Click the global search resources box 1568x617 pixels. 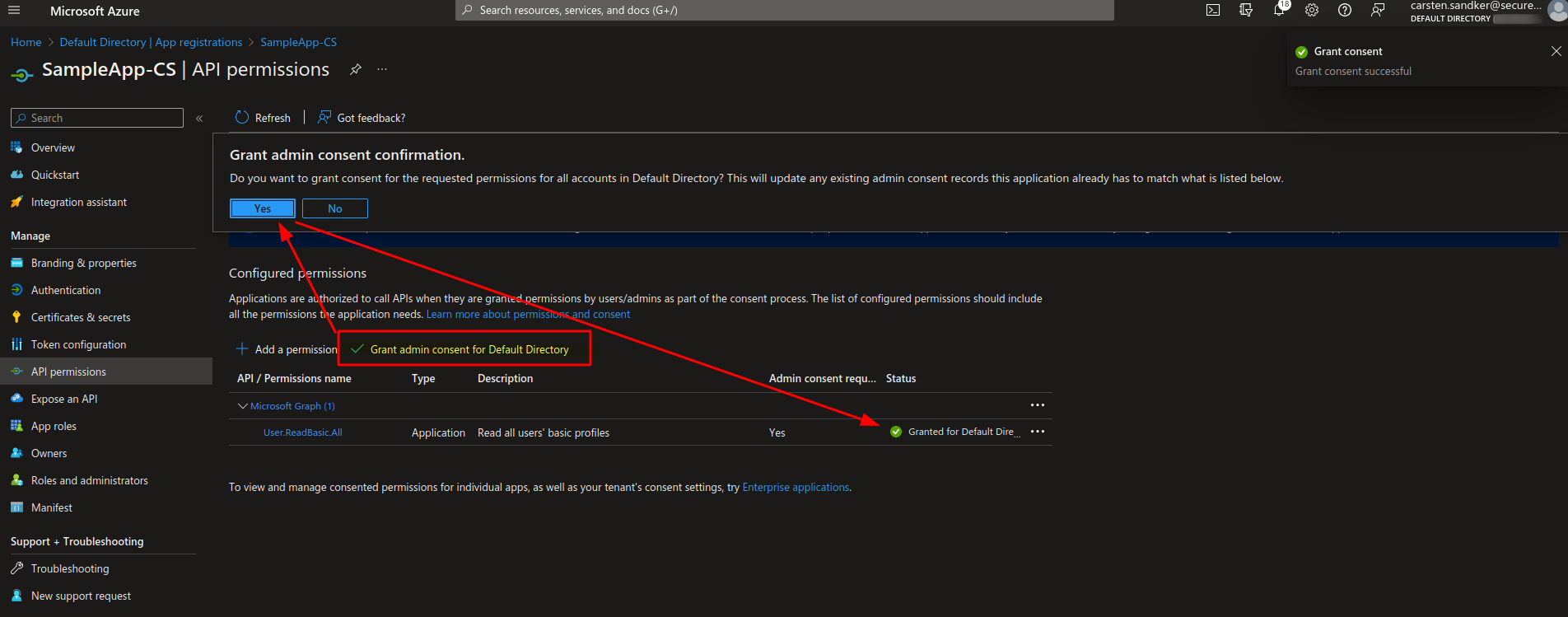[x=785, y=11]
